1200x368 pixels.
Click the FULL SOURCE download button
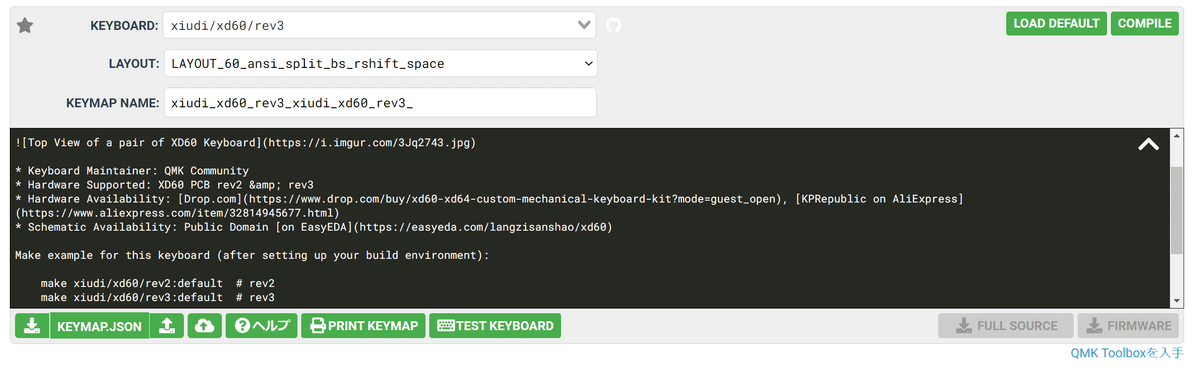(1006, 326)
